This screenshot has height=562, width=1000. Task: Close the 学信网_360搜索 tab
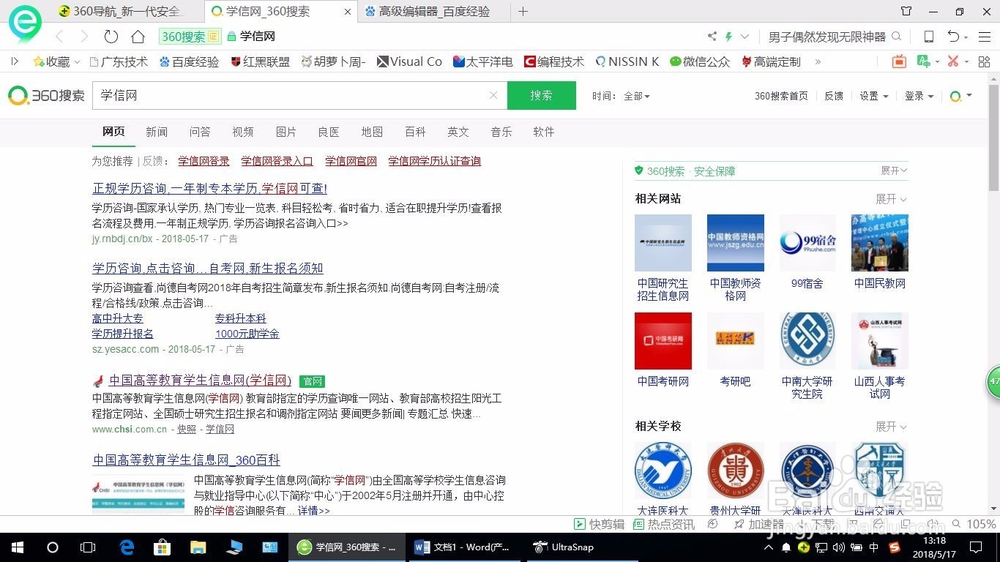348,11
